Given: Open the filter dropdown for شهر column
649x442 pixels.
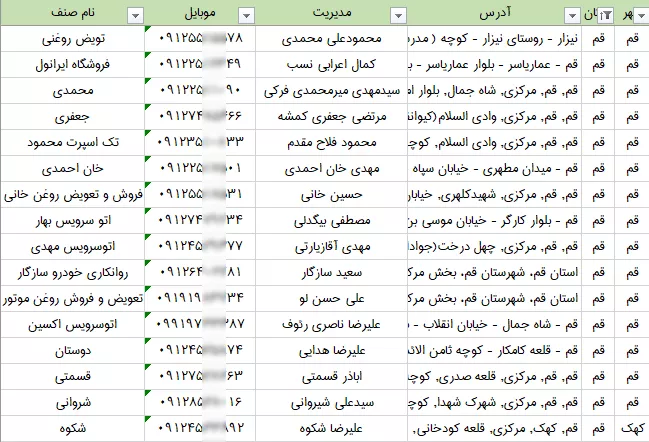Looking at the screenshot, I should point(642,16).
